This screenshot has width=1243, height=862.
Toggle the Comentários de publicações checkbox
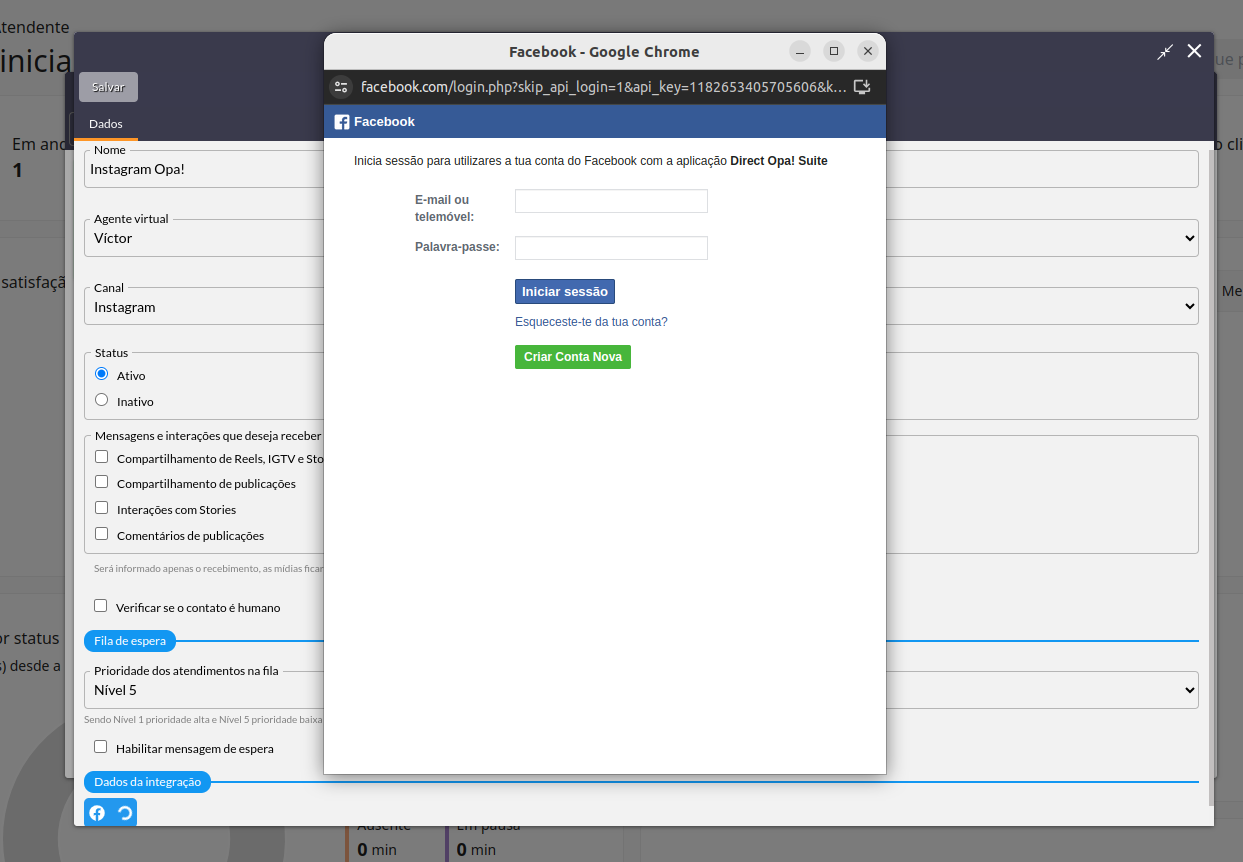101,534
